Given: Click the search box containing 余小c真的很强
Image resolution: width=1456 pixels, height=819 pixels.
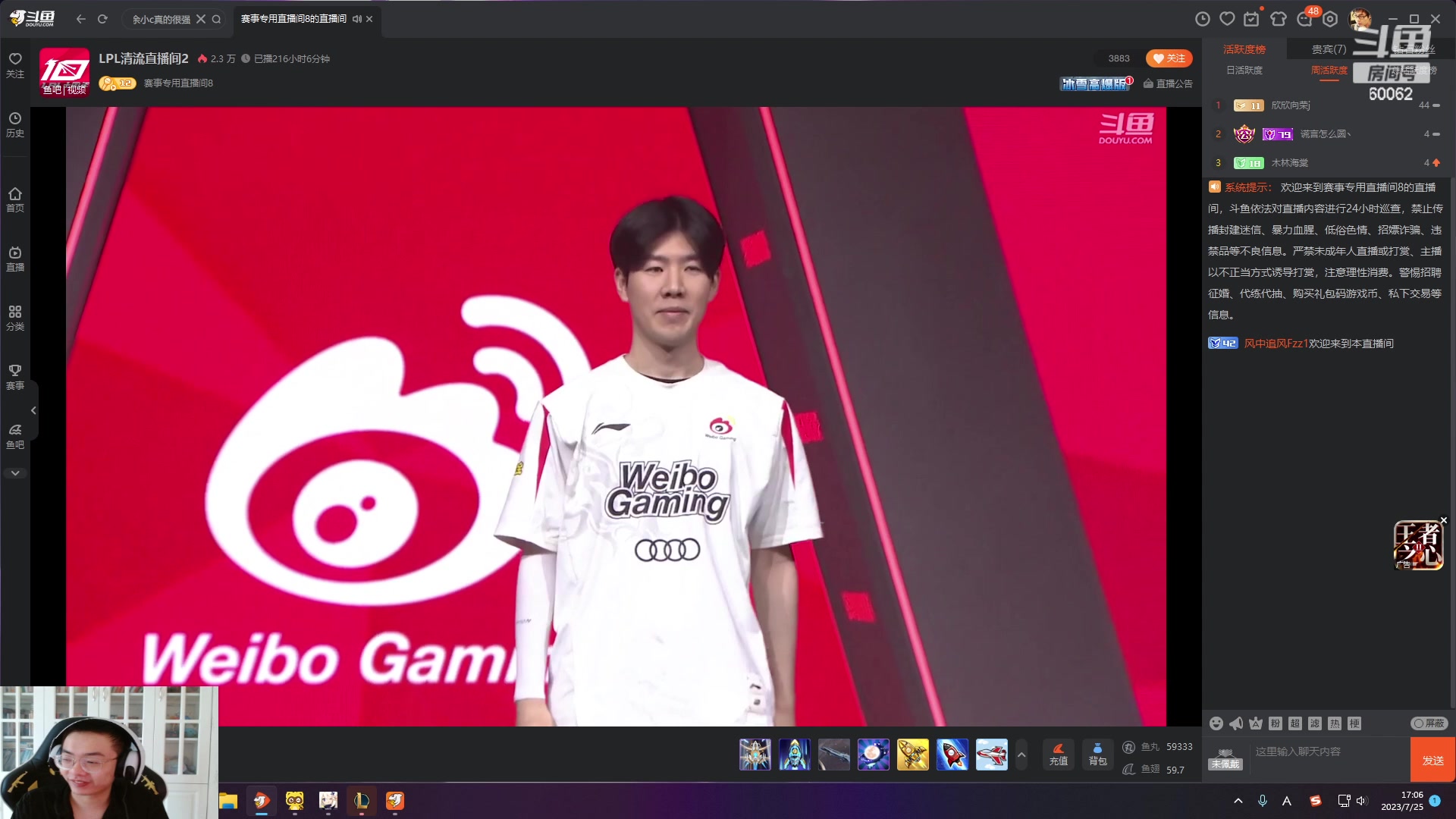Looking at the screenshot, I should 161,19.
